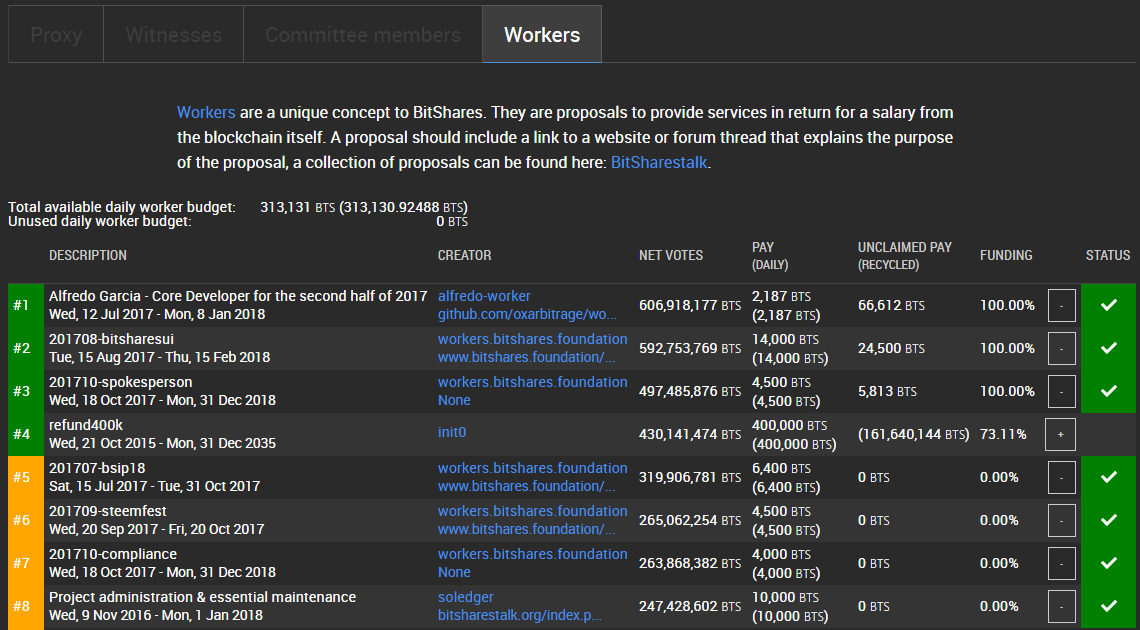This screenshot has height=630, width=1140.
Task: Click the None link under 201710-spokesperson creator
Action: (x=454, y=400)
